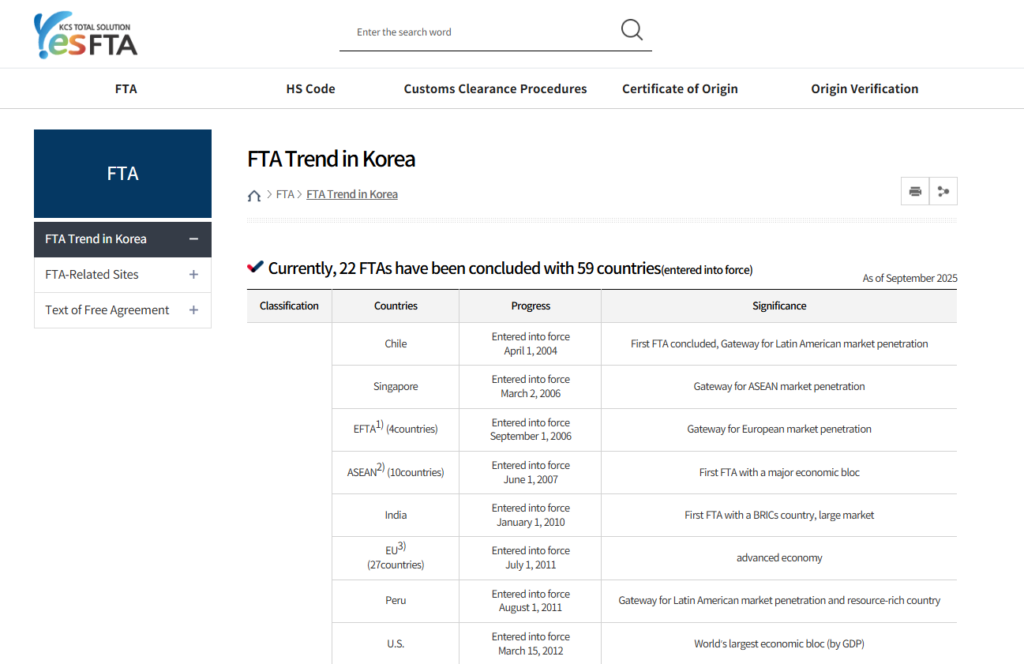1024x664 pixels.
Task: Collapse the FTA Trend in Korea sidebar item
Action: [x=193, y=239]
